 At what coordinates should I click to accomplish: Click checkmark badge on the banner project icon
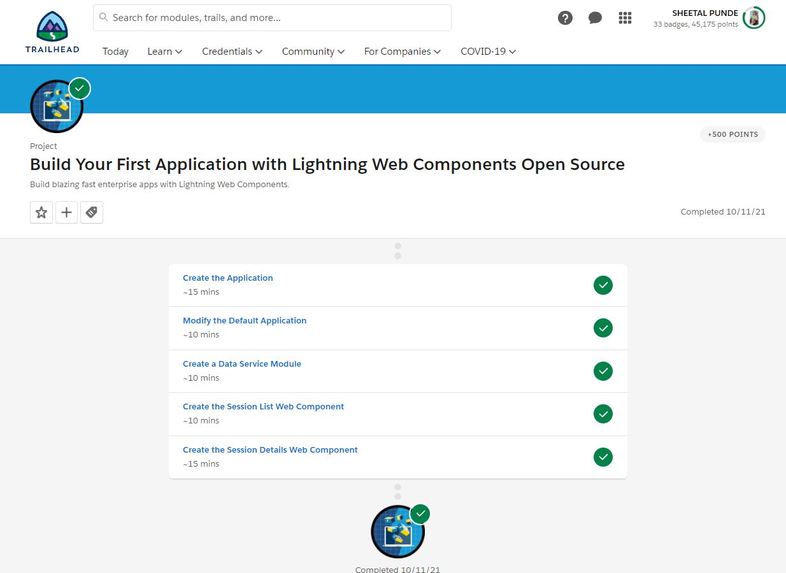pyautogui.click(x=79, y=88)
